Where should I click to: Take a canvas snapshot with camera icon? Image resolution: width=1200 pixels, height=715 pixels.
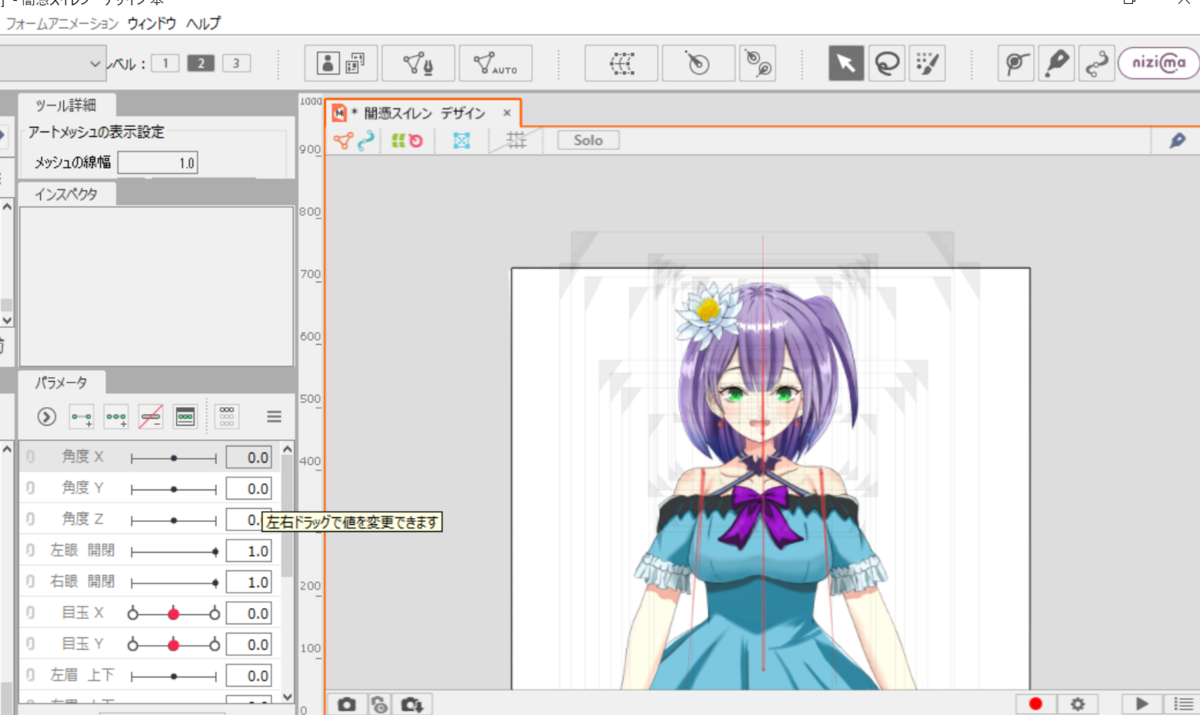click(346, 704)
